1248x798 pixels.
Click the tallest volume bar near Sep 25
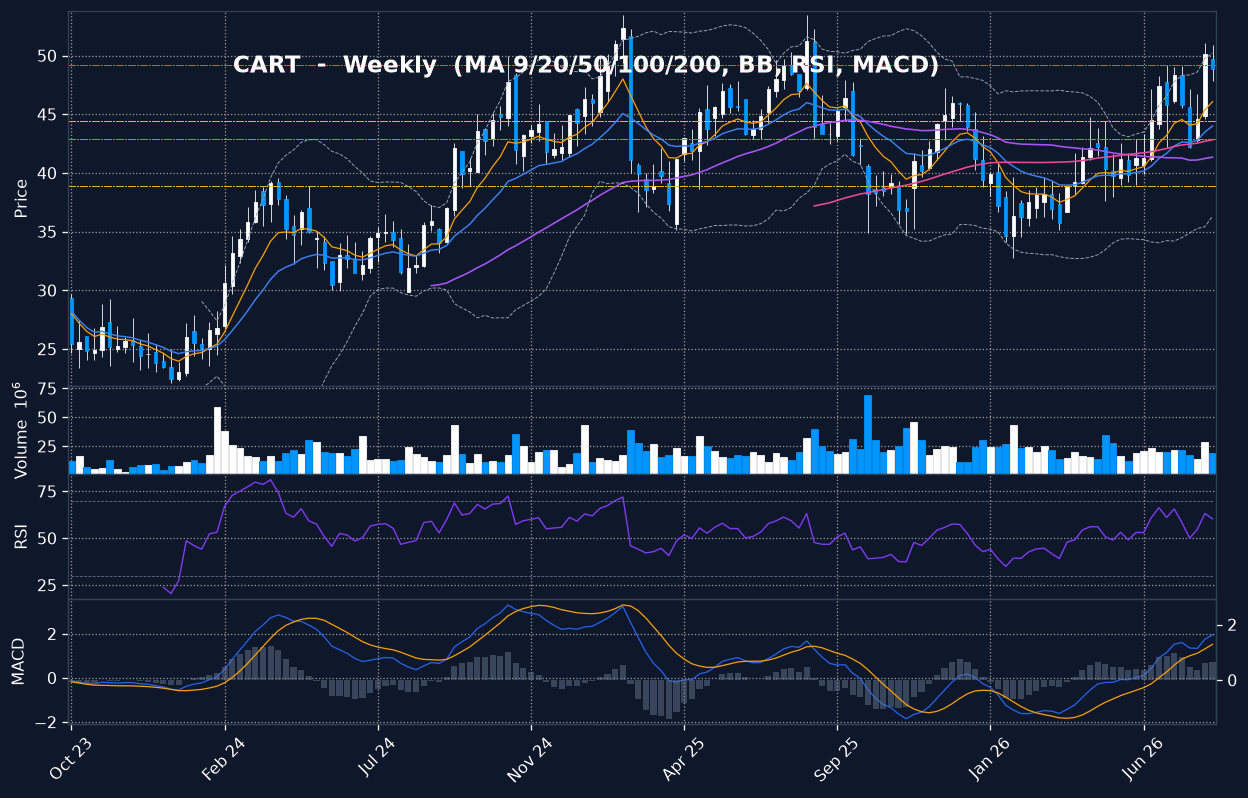(868, 434)
